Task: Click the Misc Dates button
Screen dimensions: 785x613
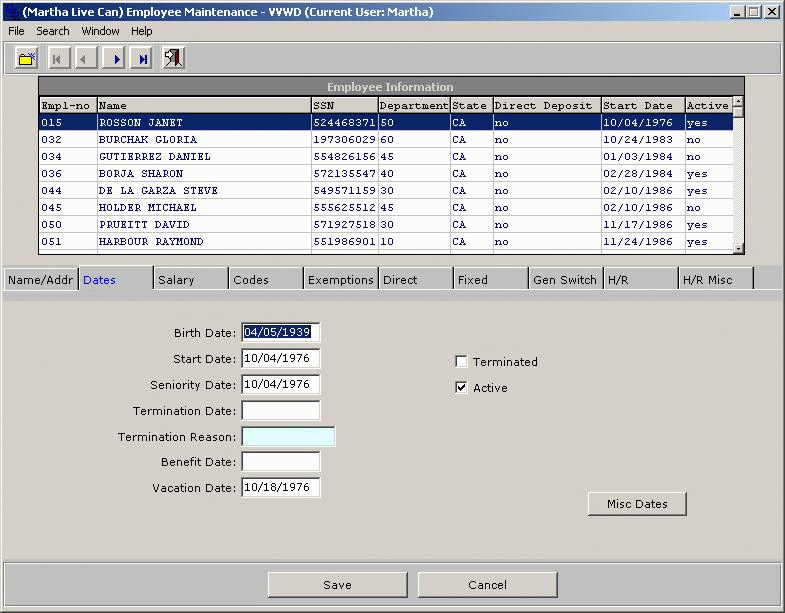Action: coord(637,504)
